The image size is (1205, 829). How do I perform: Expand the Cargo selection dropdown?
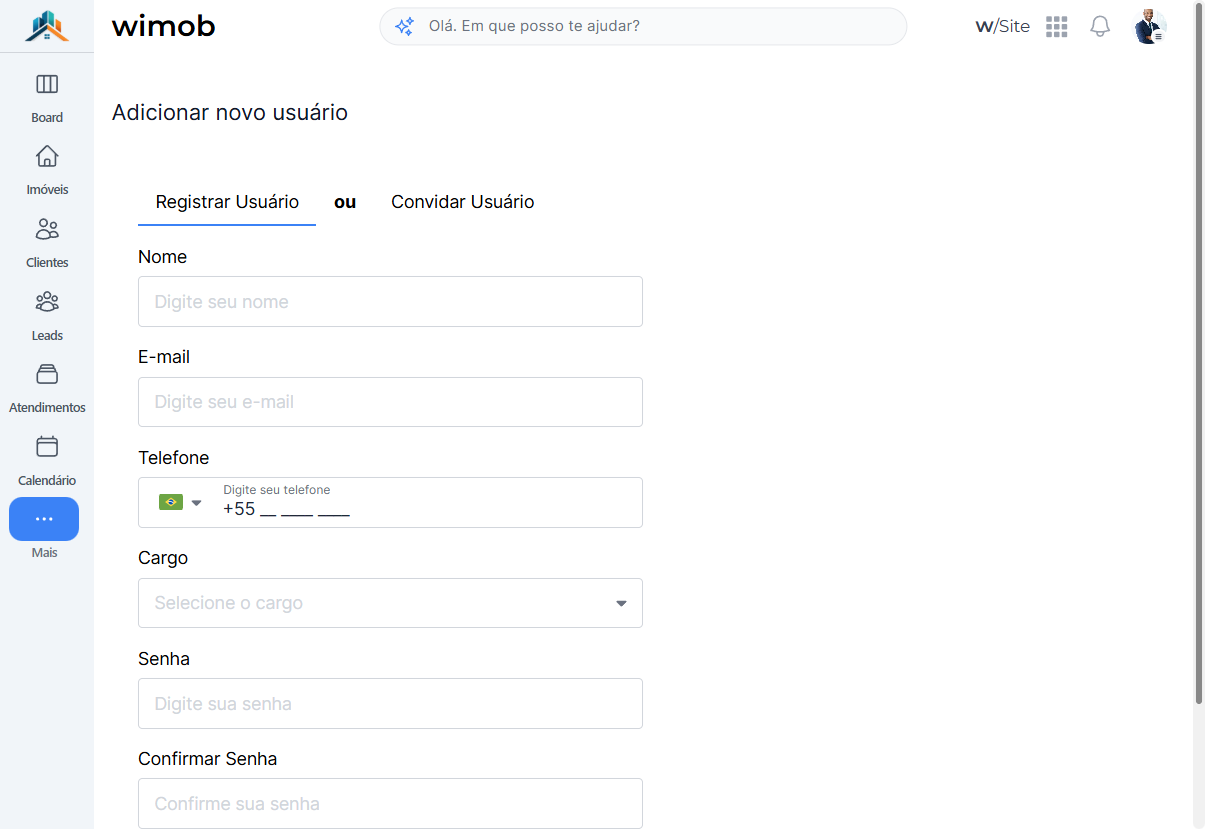(x=390, y=603)
